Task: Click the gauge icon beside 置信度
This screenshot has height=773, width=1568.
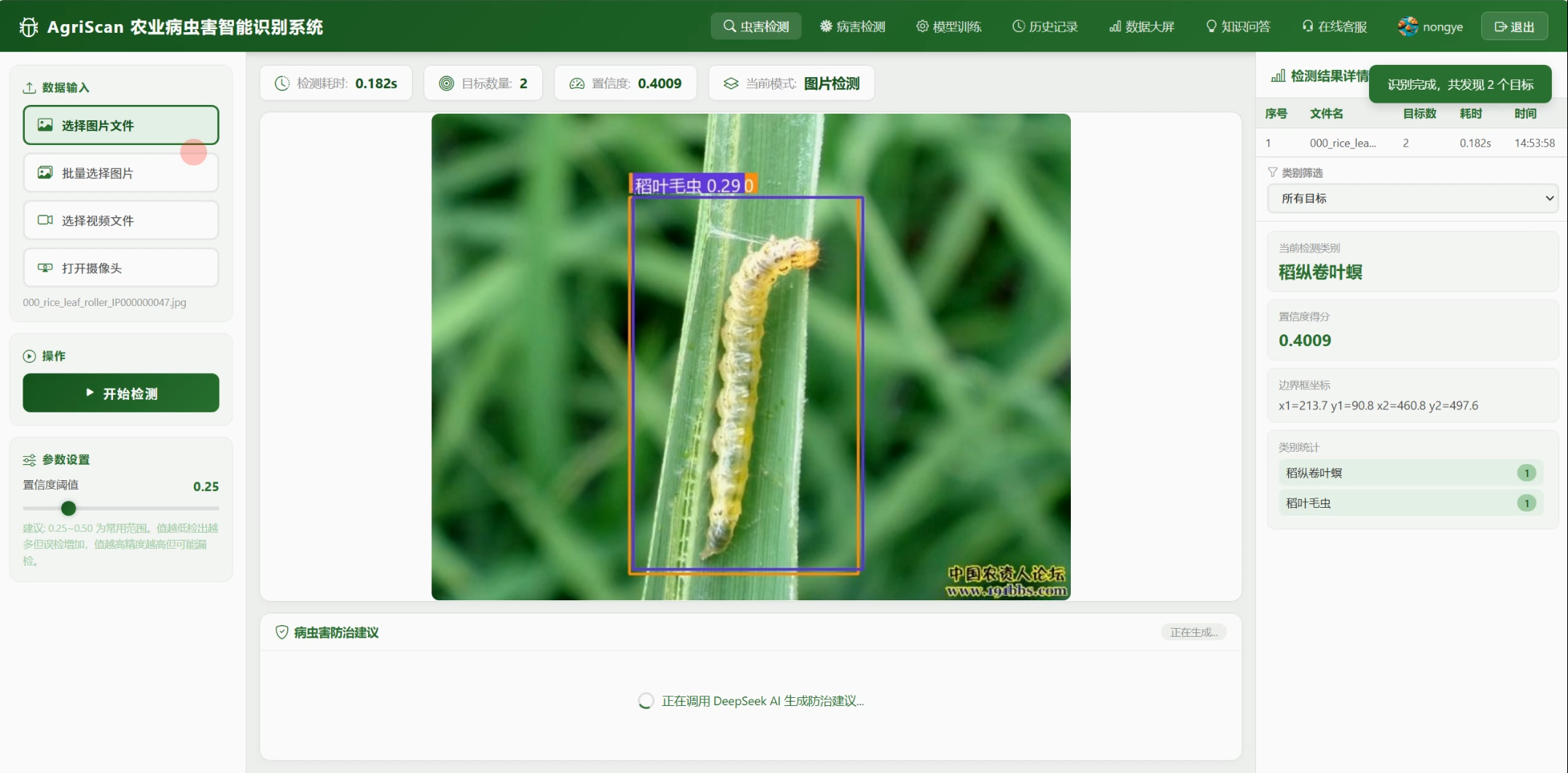Action: pos(577,83)
